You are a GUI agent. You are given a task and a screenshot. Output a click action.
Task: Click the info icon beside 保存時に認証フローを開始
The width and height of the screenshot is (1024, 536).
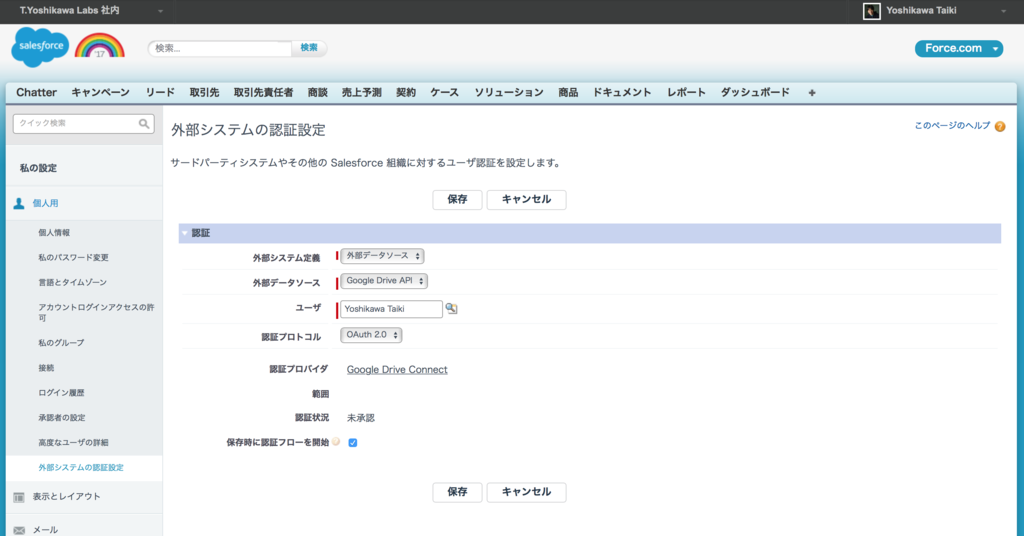(336, 442)
